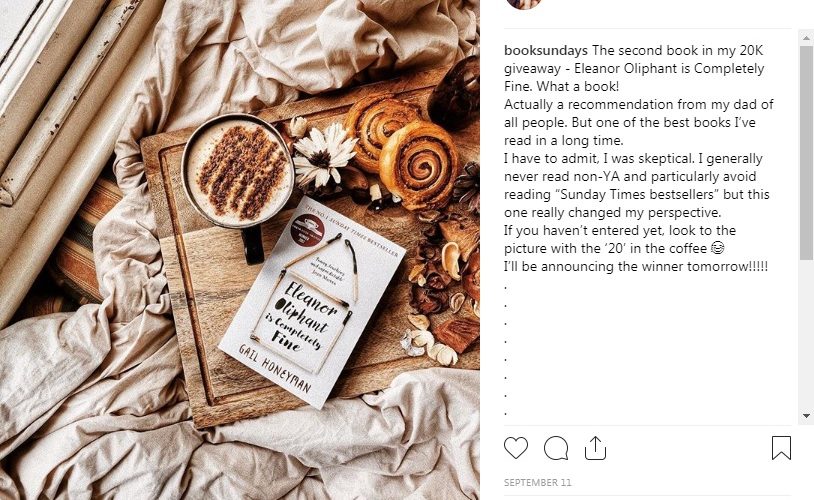Click the line 'I'll be announcing the winner tomorrow!!!!!'
The image size is (814, 500).
click(636, 266)
